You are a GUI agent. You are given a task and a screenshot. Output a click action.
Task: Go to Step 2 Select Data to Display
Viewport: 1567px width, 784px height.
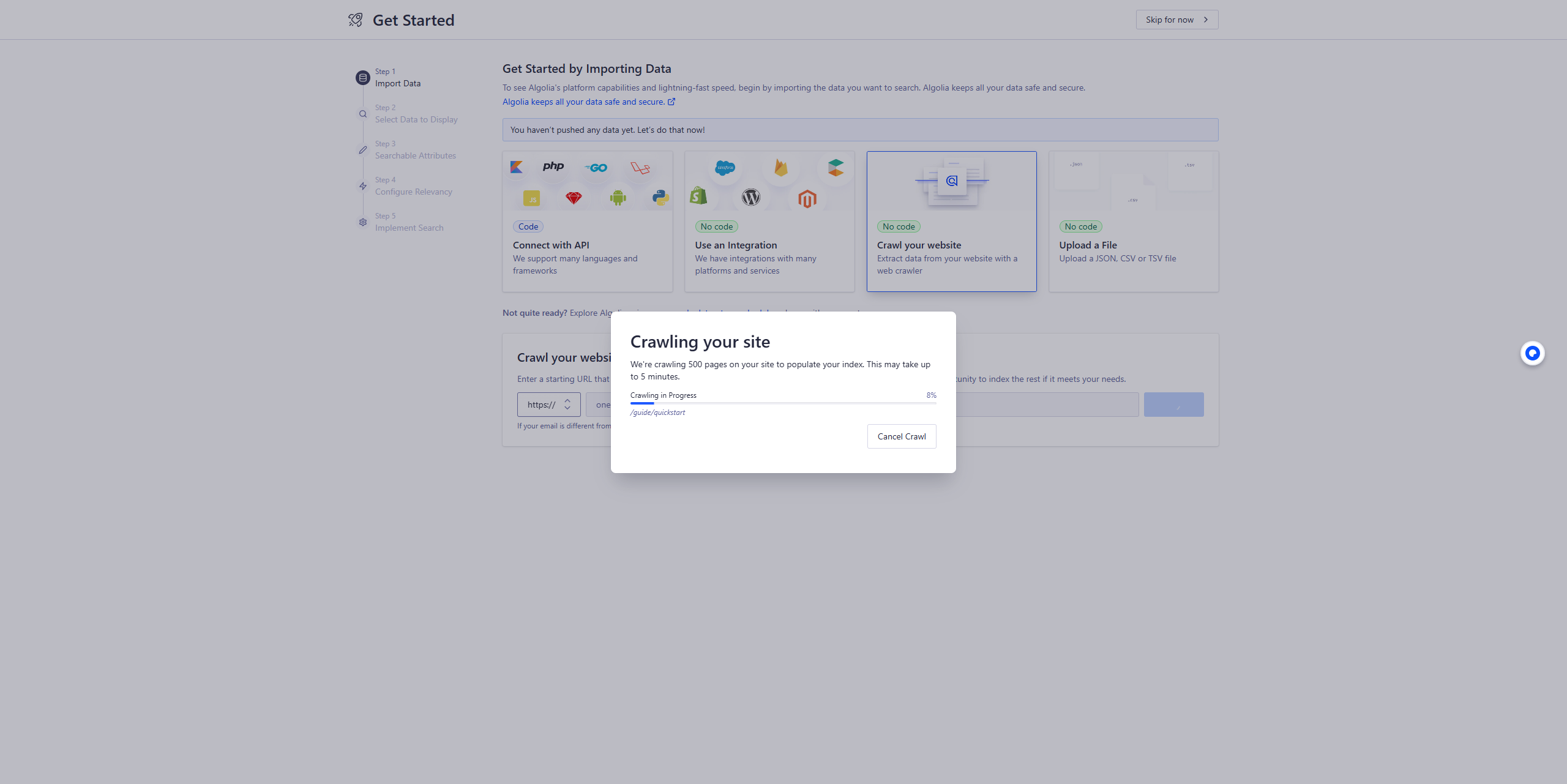[416, 114]
